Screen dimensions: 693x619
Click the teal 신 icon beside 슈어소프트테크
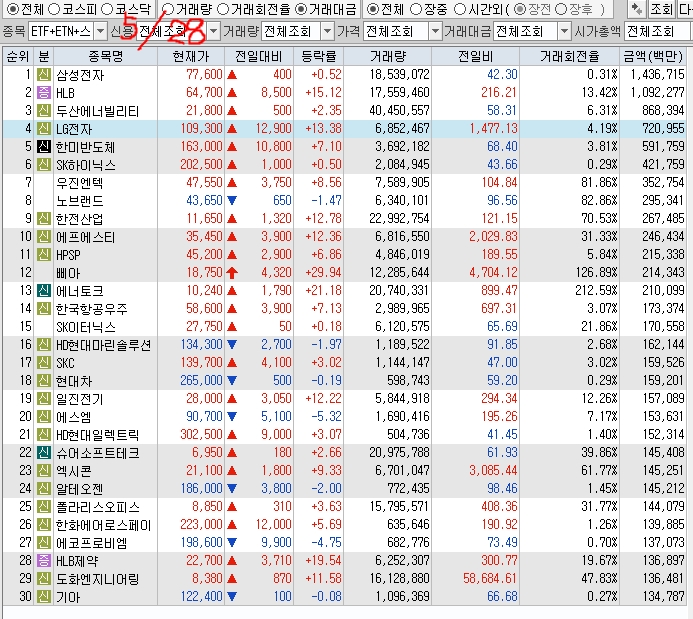(44, 453)
